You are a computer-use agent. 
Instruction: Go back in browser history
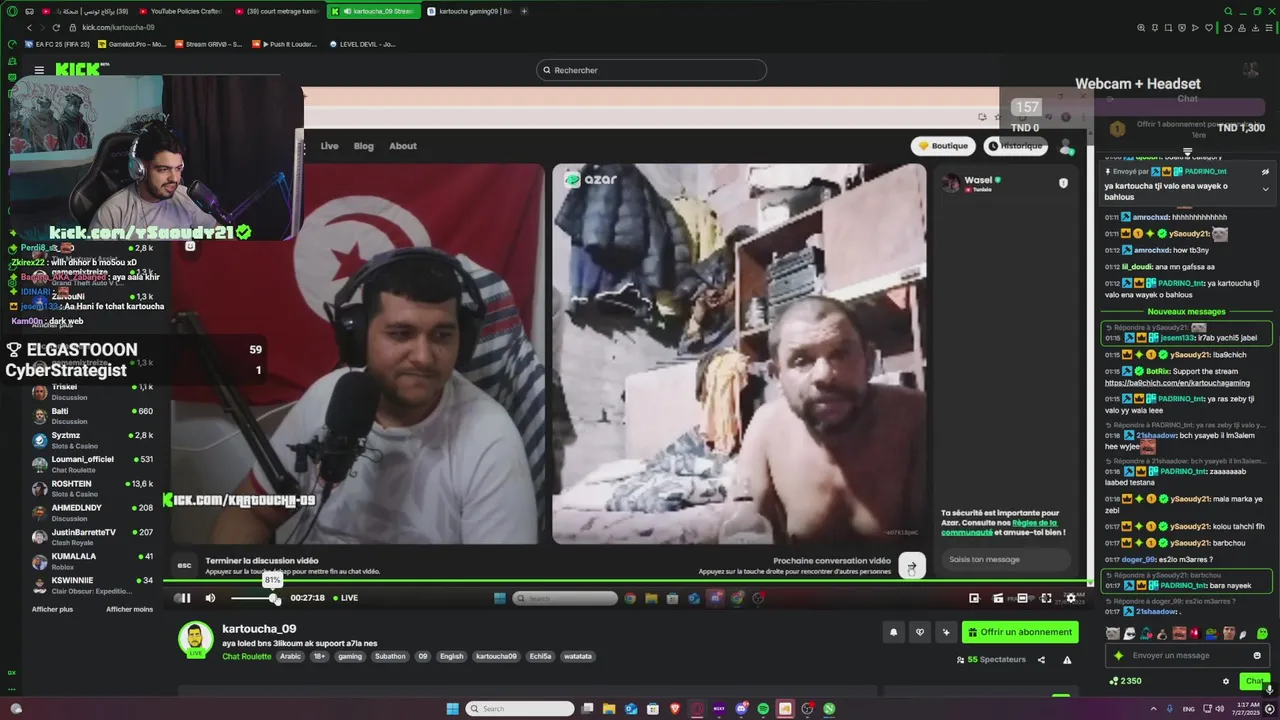pos(28,27)
